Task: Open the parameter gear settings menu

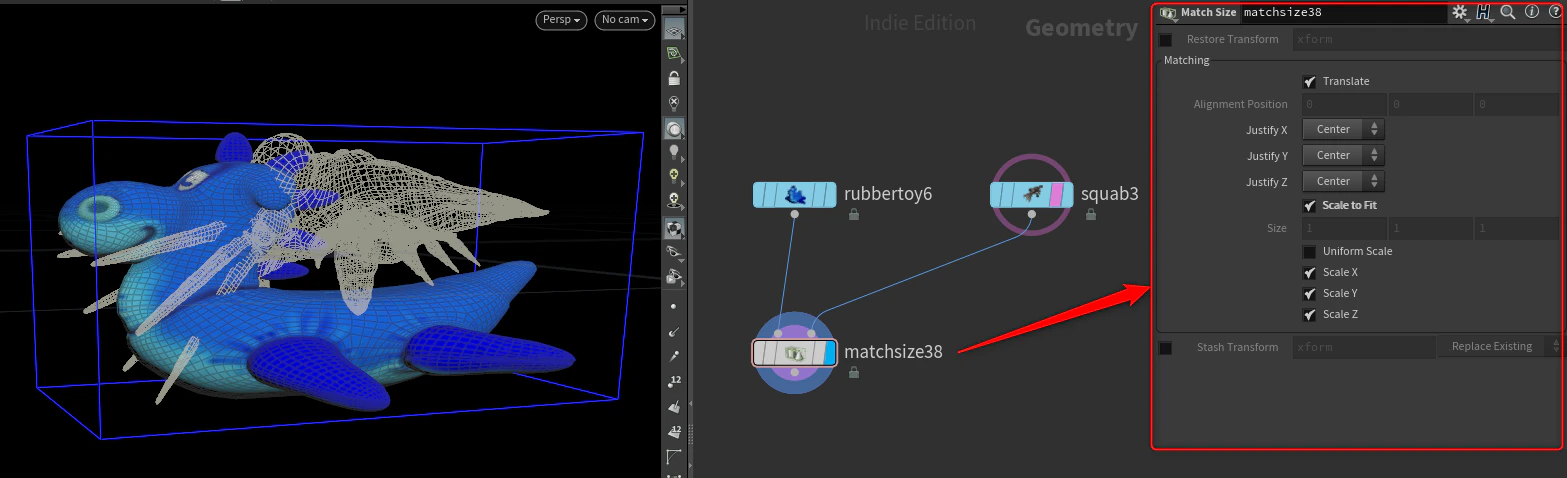Action: 1461,12
